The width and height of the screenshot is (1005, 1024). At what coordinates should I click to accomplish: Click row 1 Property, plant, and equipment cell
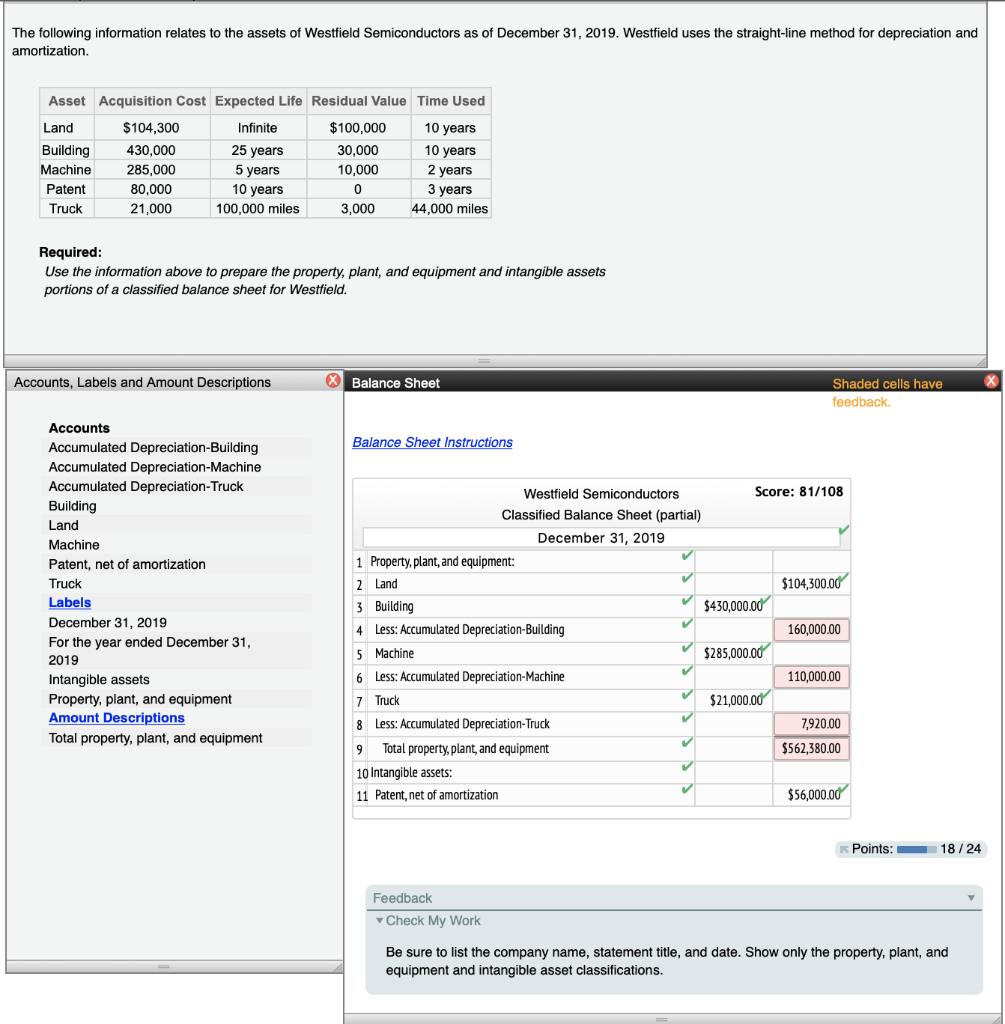pyautogui.click(x=531, y=562)
